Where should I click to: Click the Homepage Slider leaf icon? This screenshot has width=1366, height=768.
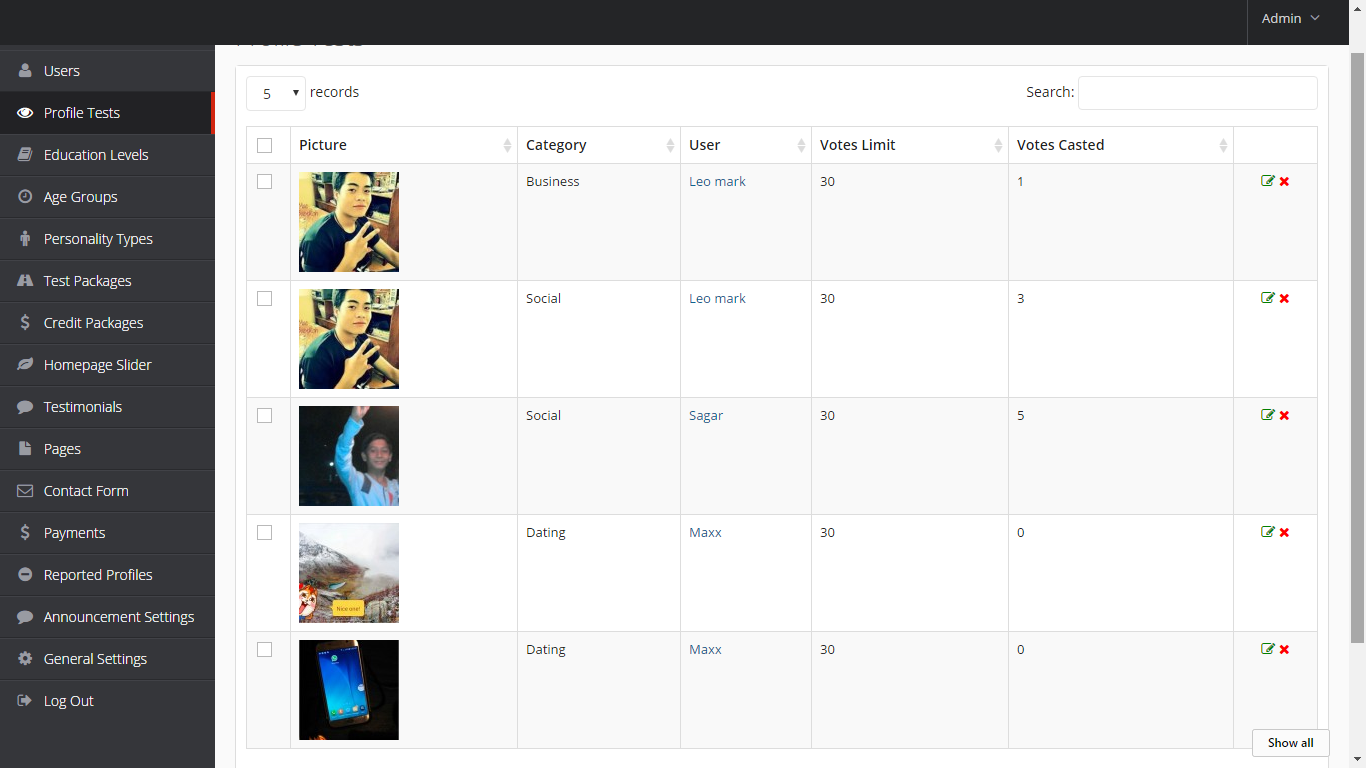point(25,365)
